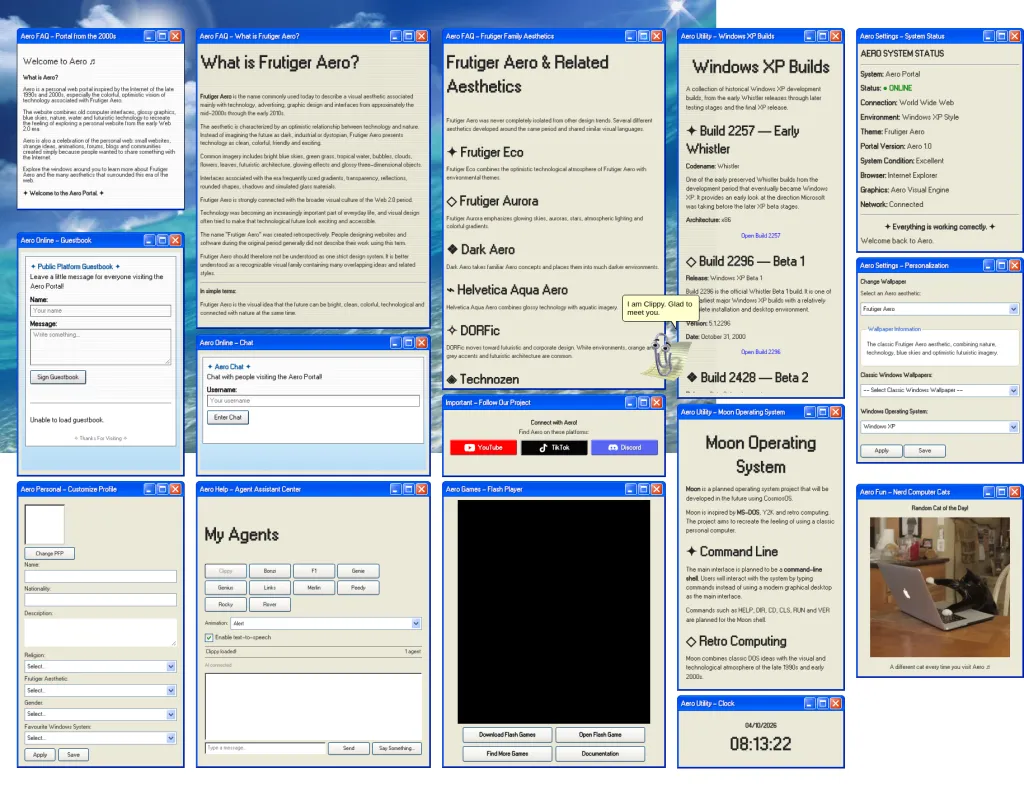Focus the Guestbook Your name field
1024x811 pixels.
(100, 311)
